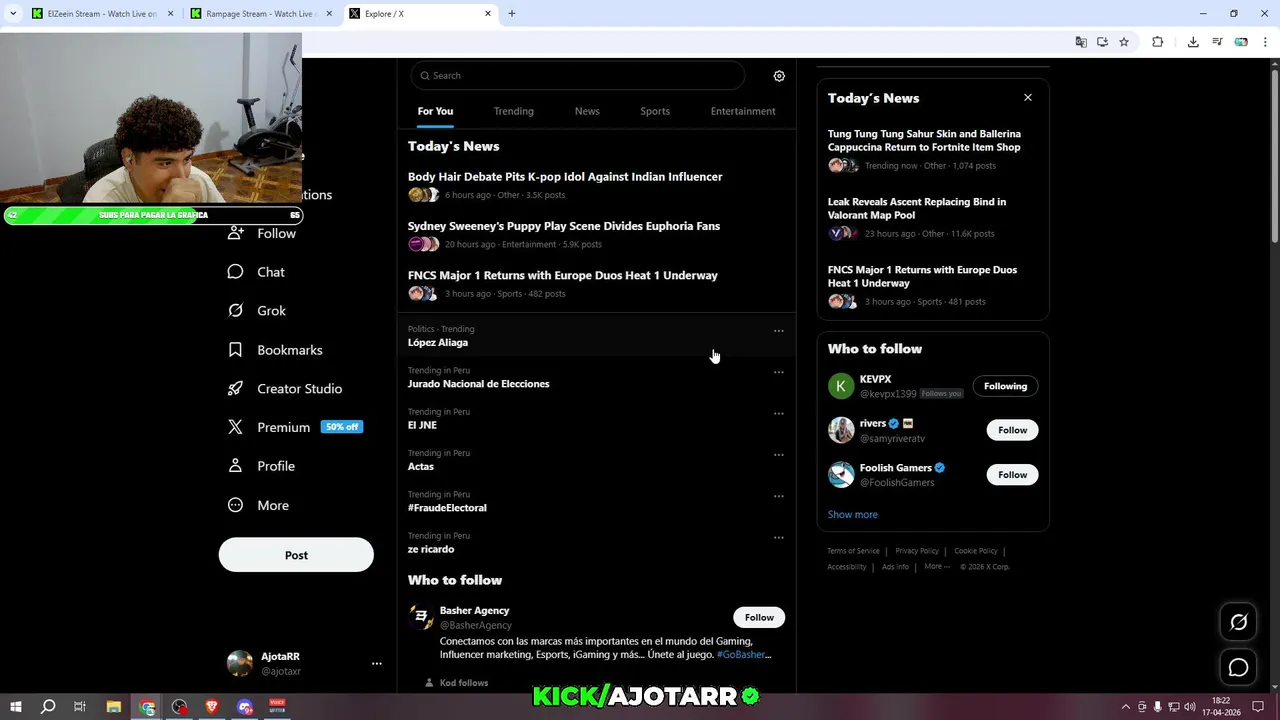Switch to the Entertainment tab
Screen dimensions: 1280x720
pyautogui.click(x=743, y=111)
